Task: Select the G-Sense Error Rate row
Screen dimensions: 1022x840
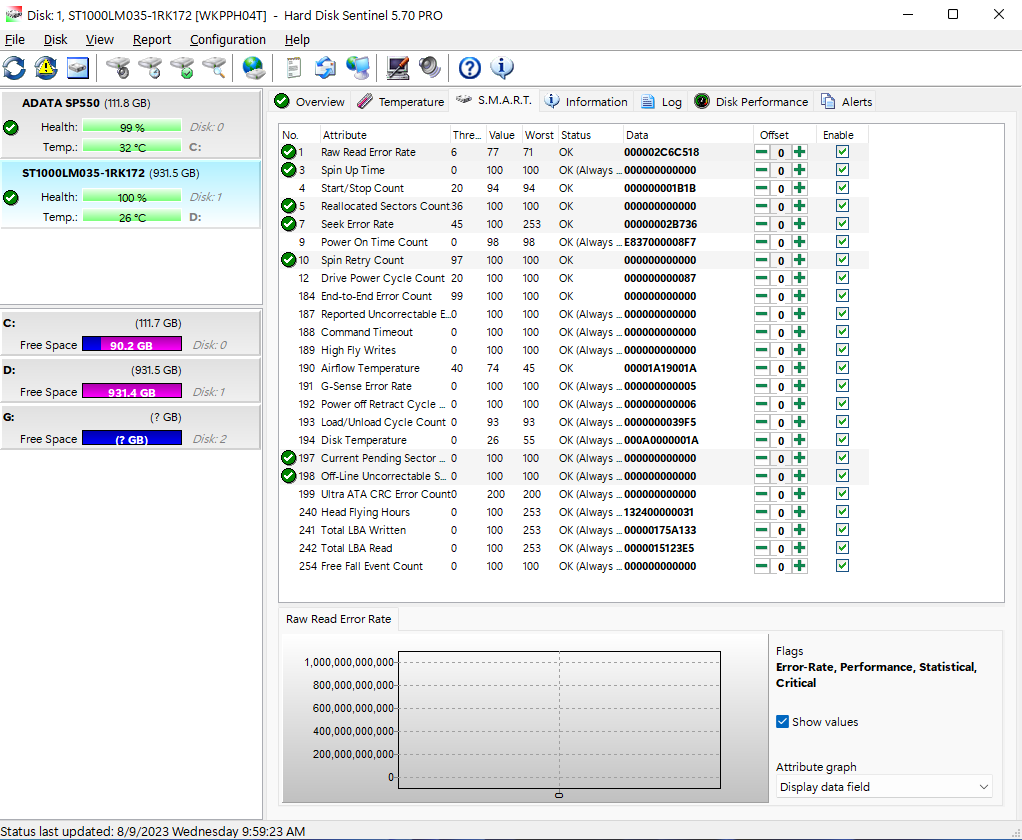Action: click(573, 386)
